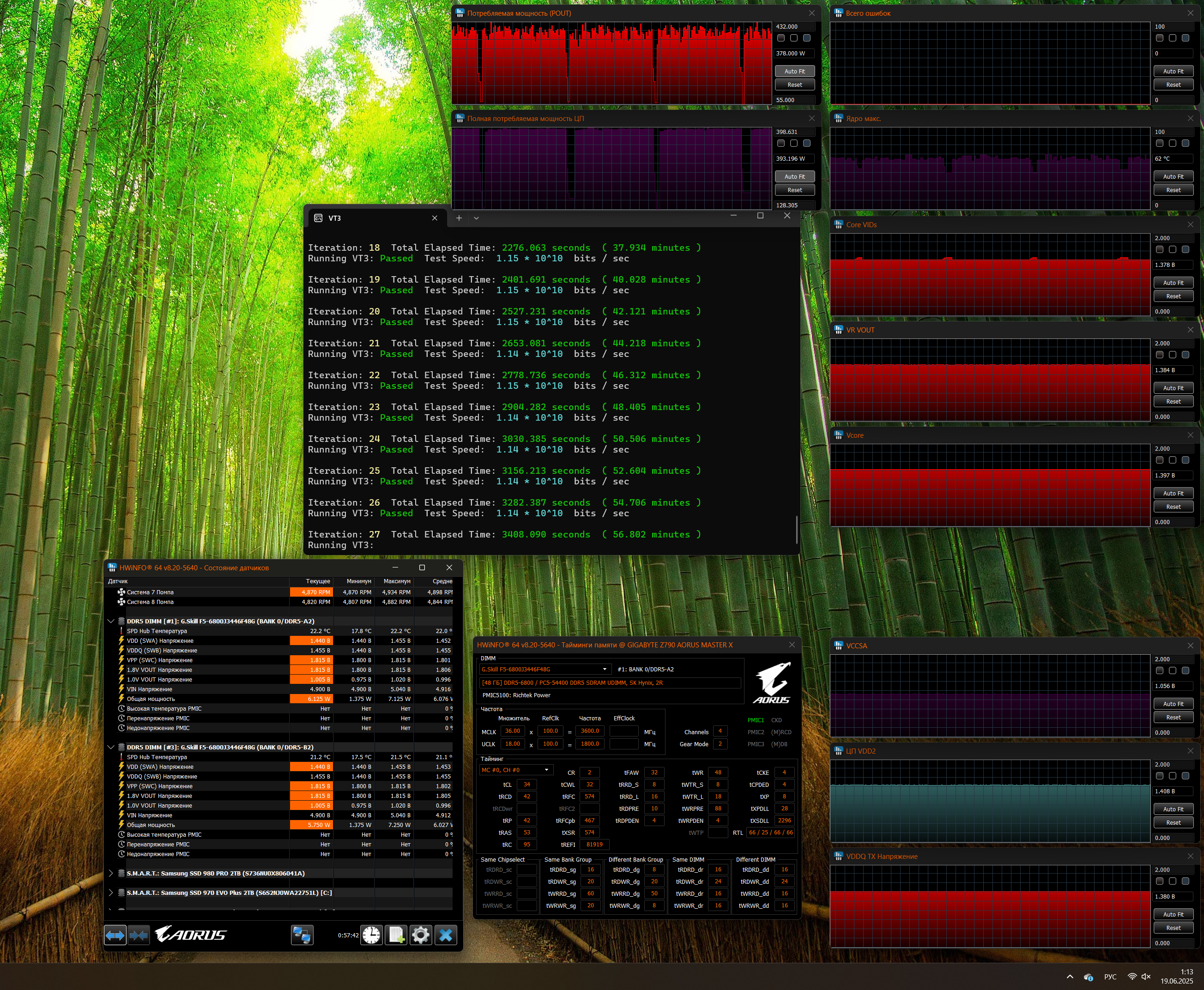
Task: Open the remote network sensors icon
Action: pyautogui.click(x=302, y=935)
